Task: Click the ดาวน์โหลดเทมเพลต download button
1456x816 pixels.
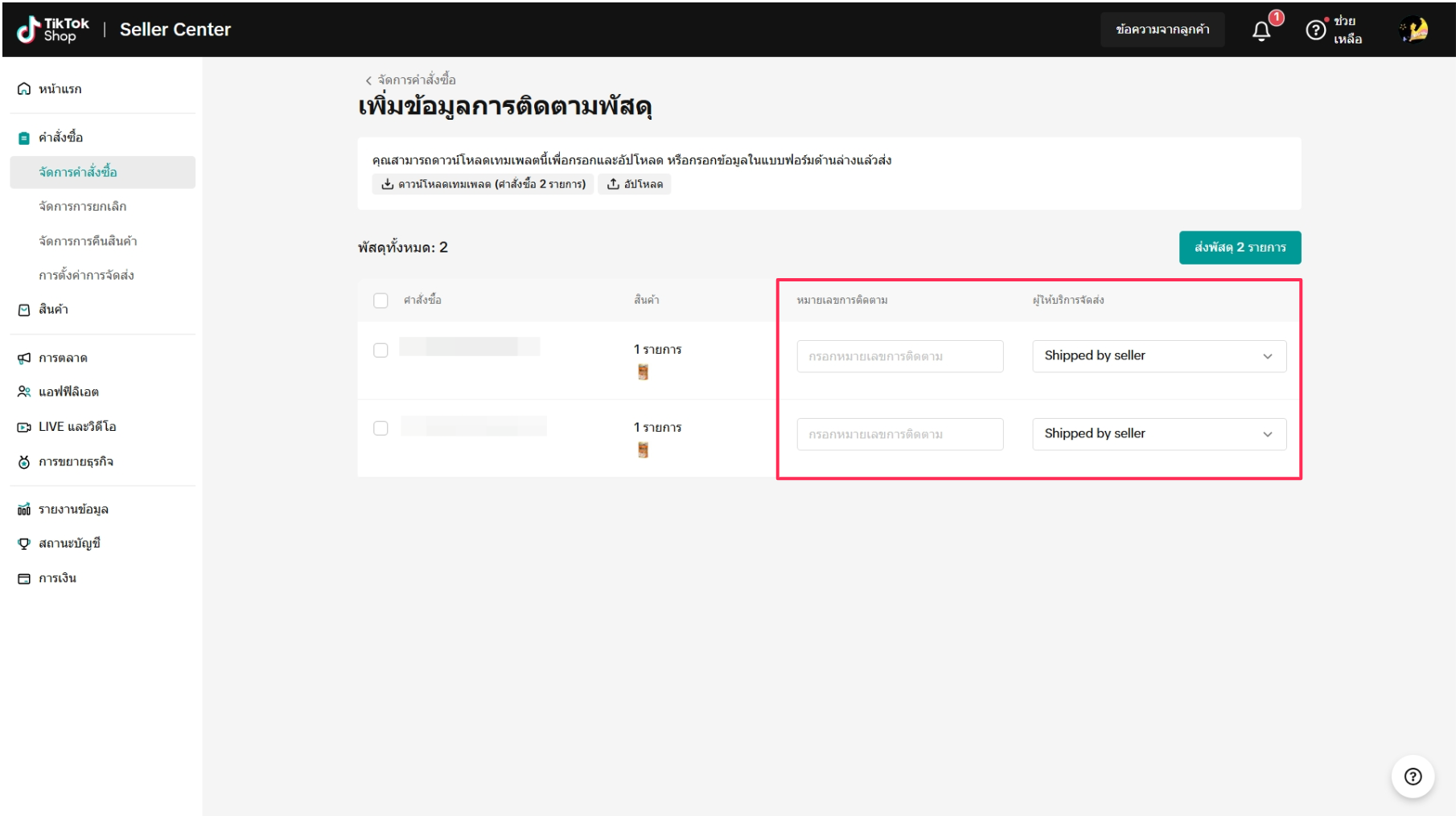Action: pyautogui.click(x=483, y=184)
